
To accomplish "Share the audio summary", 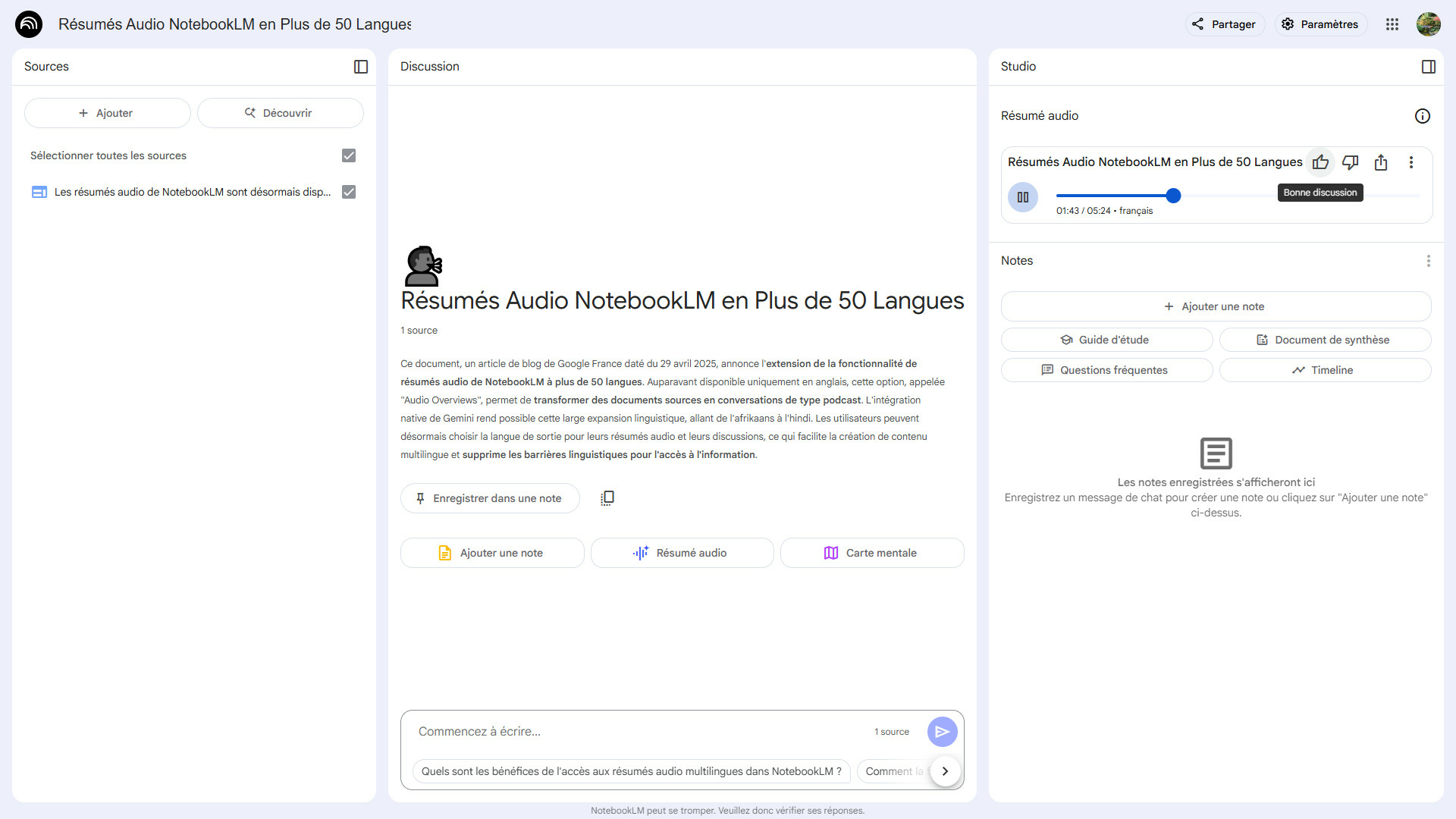I will pyautogui.click(x=1381, y=162).
